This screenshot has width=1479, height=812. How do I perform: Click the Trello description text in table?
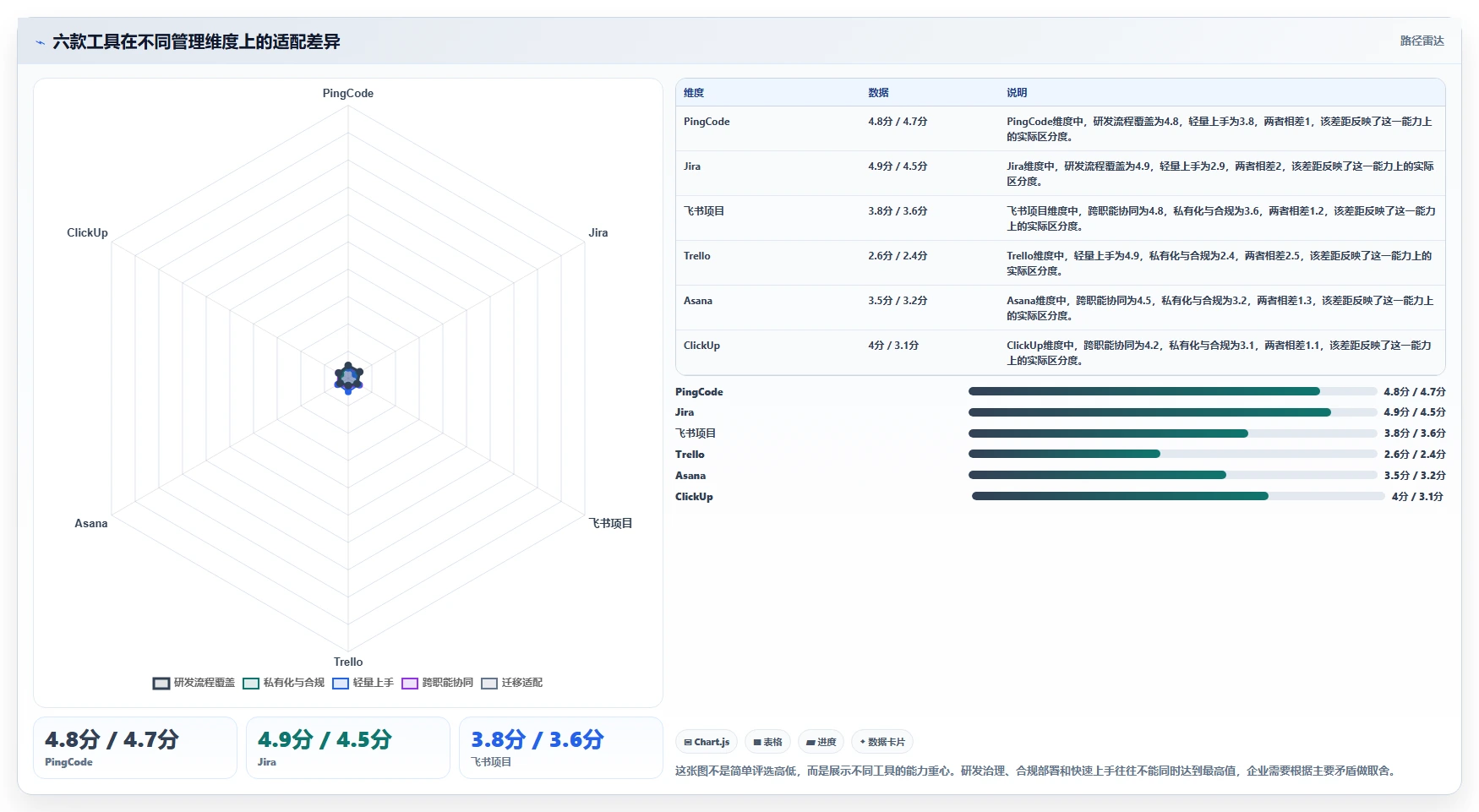tap(1220, 264)
